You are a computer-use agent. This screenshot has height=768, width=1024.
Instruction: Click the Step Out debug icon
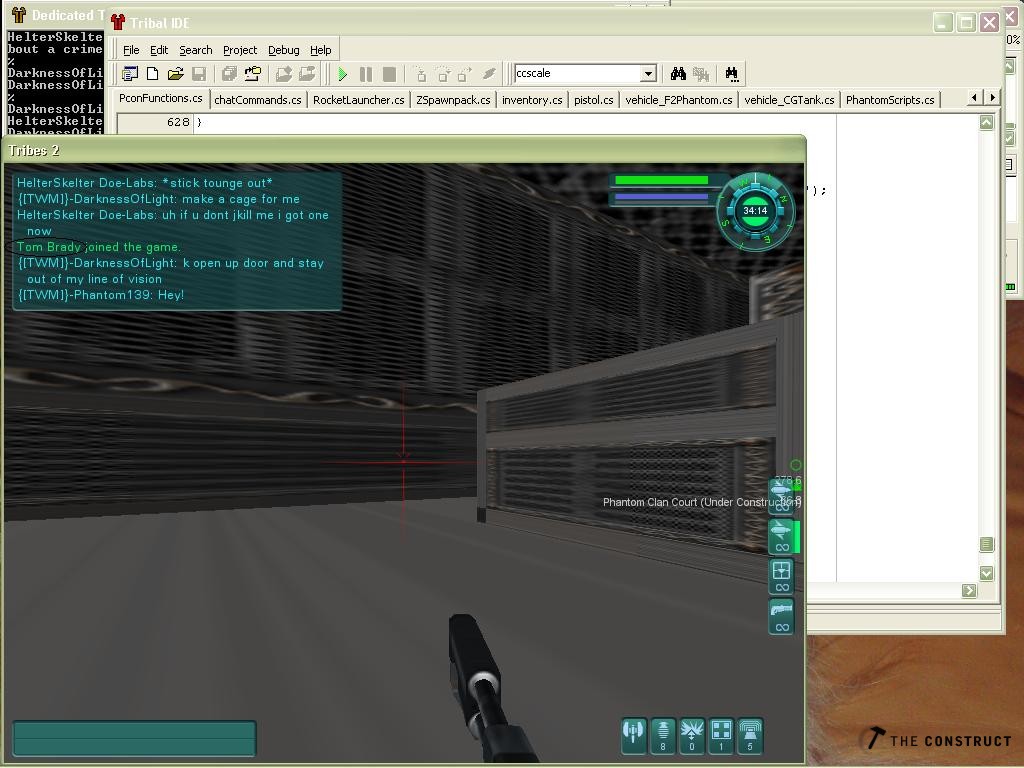(466, 74)
